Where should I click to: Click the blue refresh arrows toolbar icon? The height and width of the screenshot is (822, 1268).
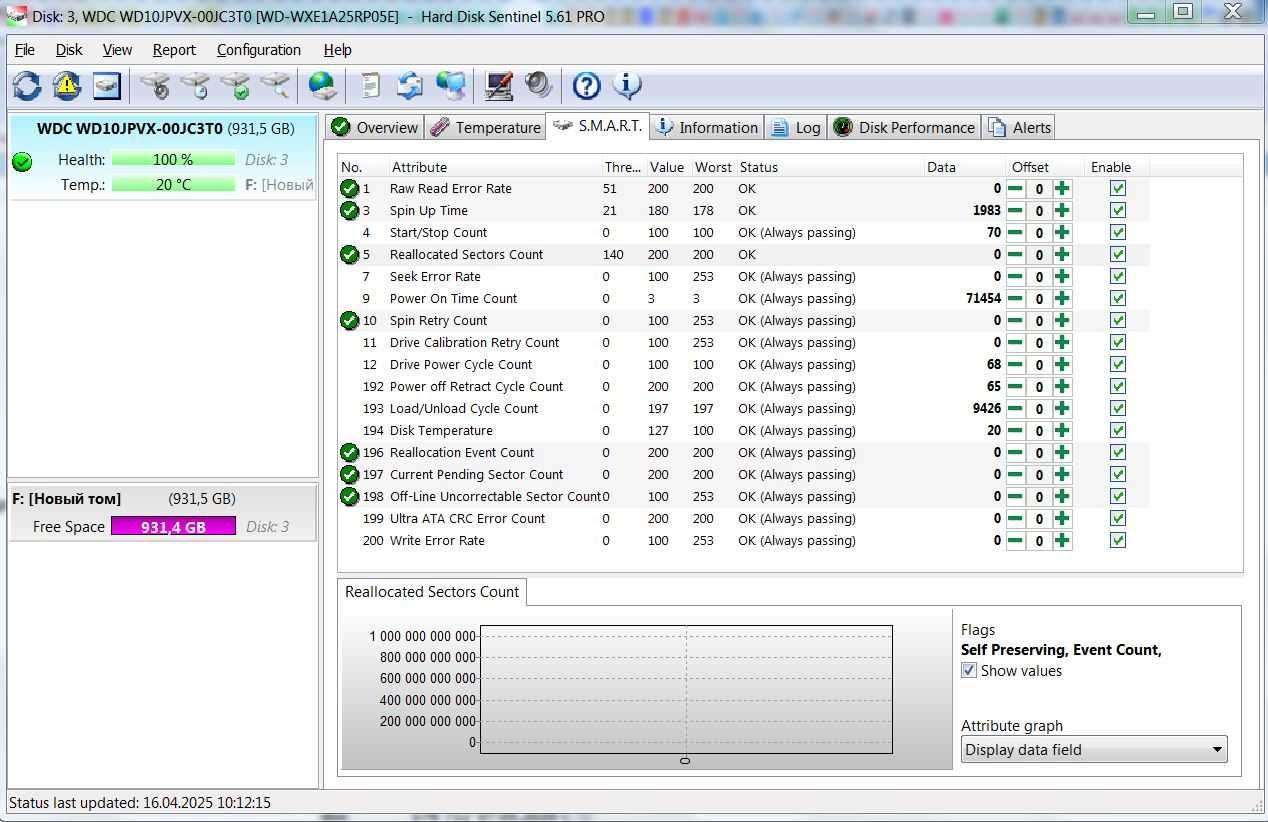pyautogui.click(x=27, y=85)
